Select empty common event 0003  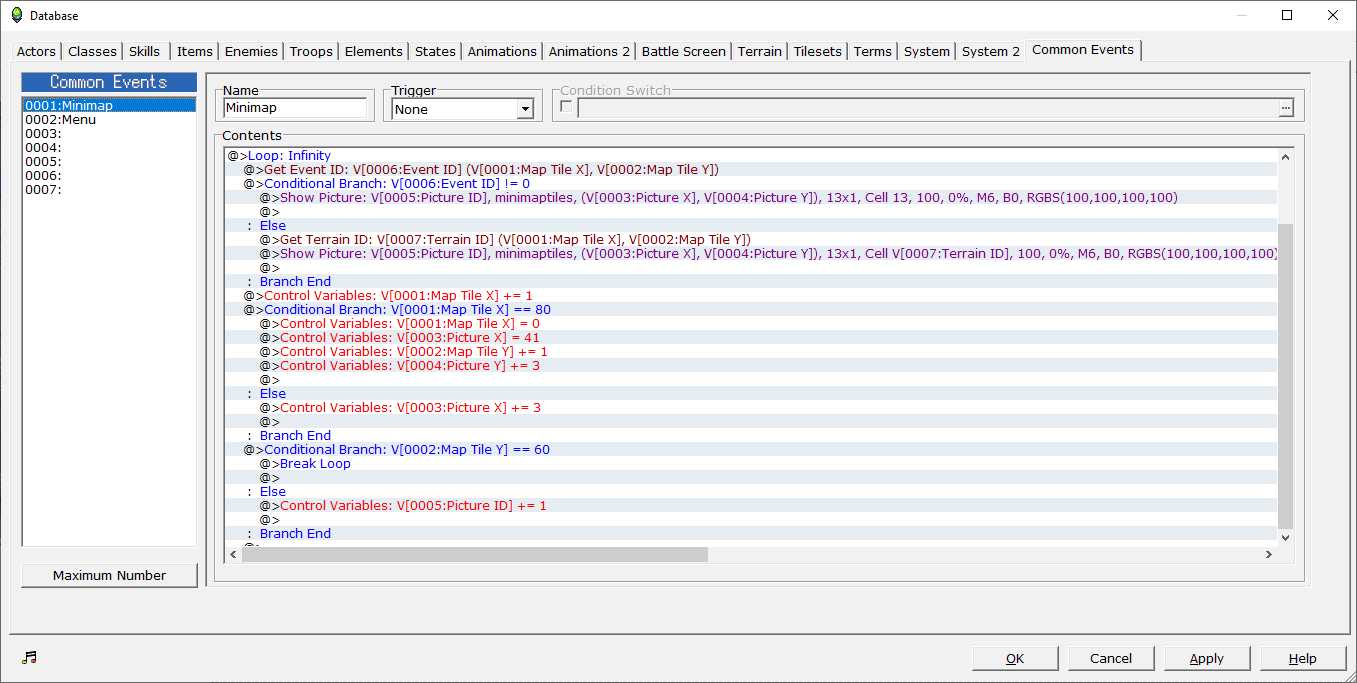tap(109, 133)
